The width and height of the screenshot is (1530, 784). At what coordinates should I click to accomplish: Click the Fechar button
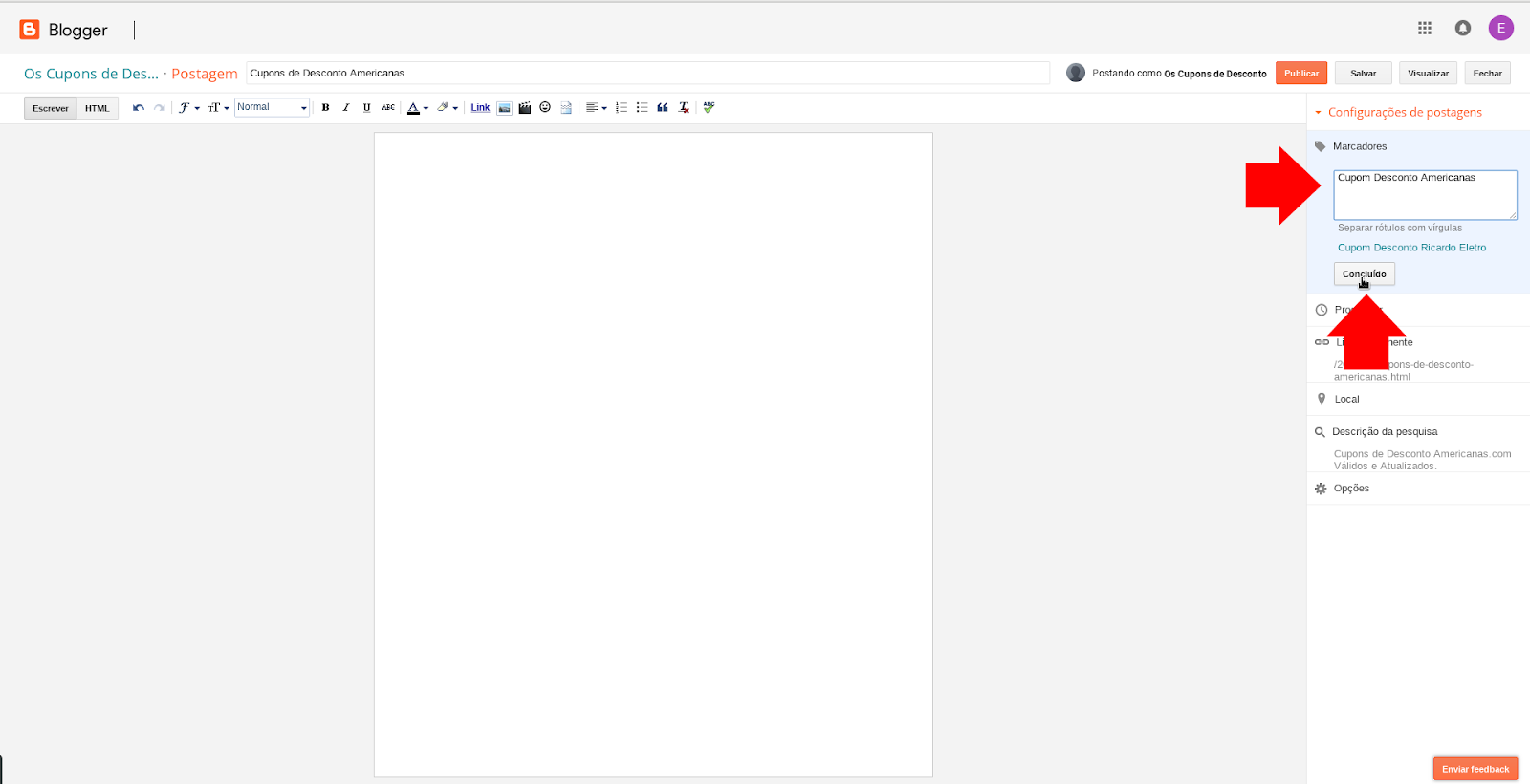pyautogui.click(x=1487, y=73)
